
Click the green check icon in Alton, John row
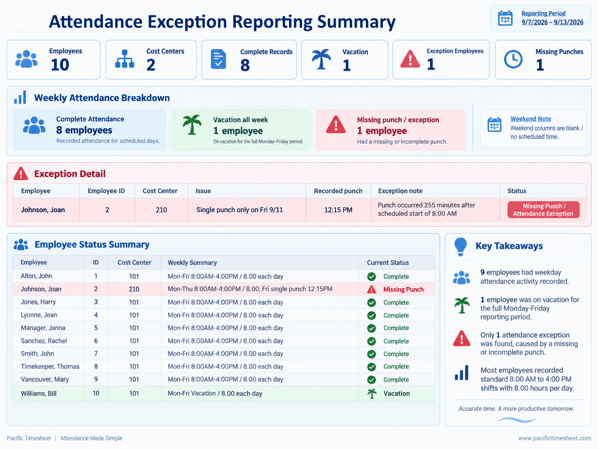[371, 277]
